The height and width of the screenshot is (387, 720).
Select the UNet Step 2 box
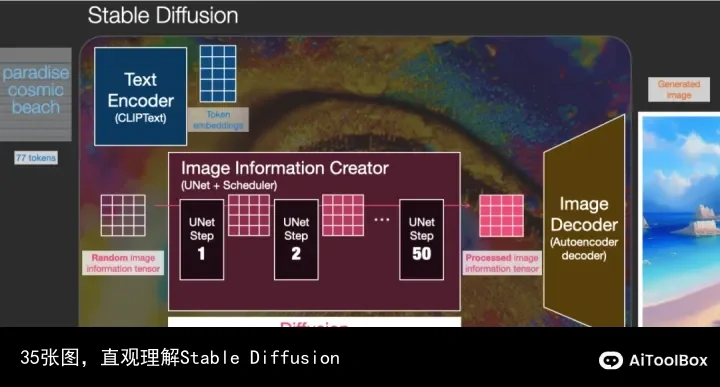(296, 240)
